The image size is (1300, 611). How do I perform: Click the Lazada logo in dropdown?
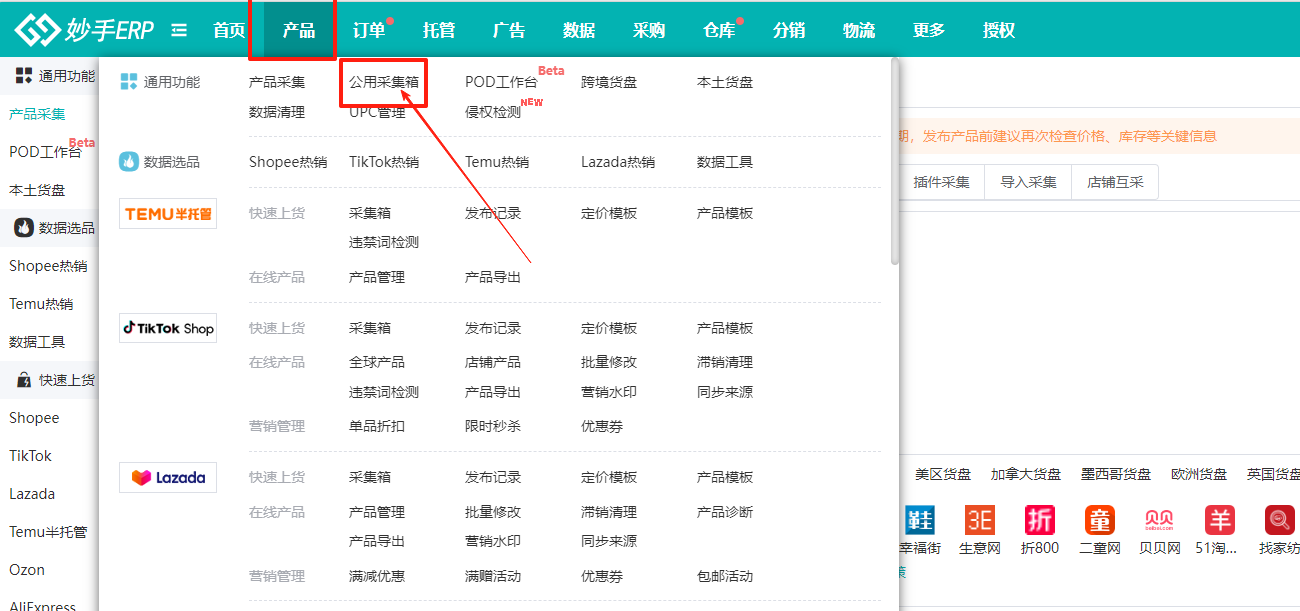[x=168, y=477]
